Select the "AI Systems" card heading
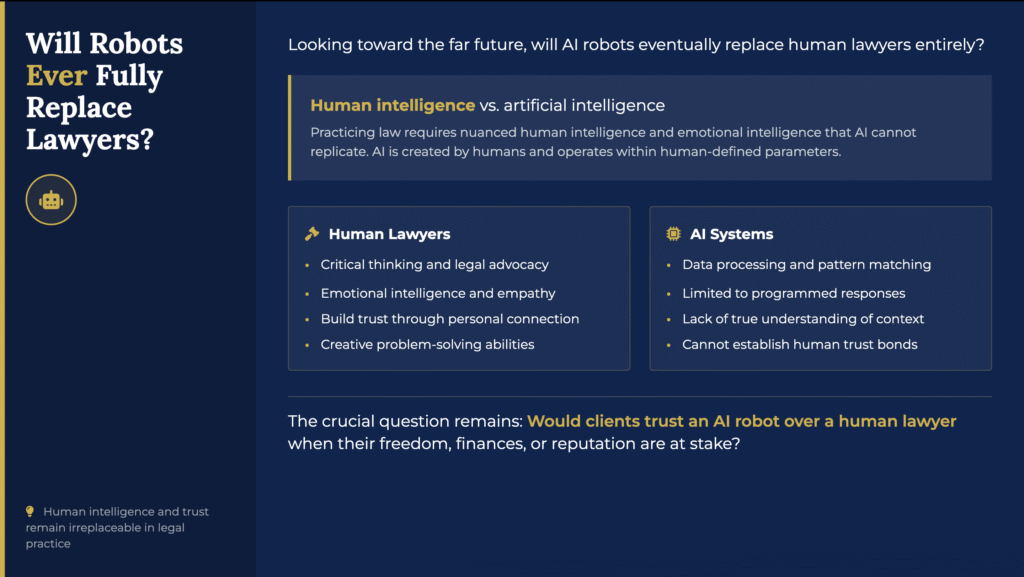This screenshot has height=577, width=1024. coord(731,234)
